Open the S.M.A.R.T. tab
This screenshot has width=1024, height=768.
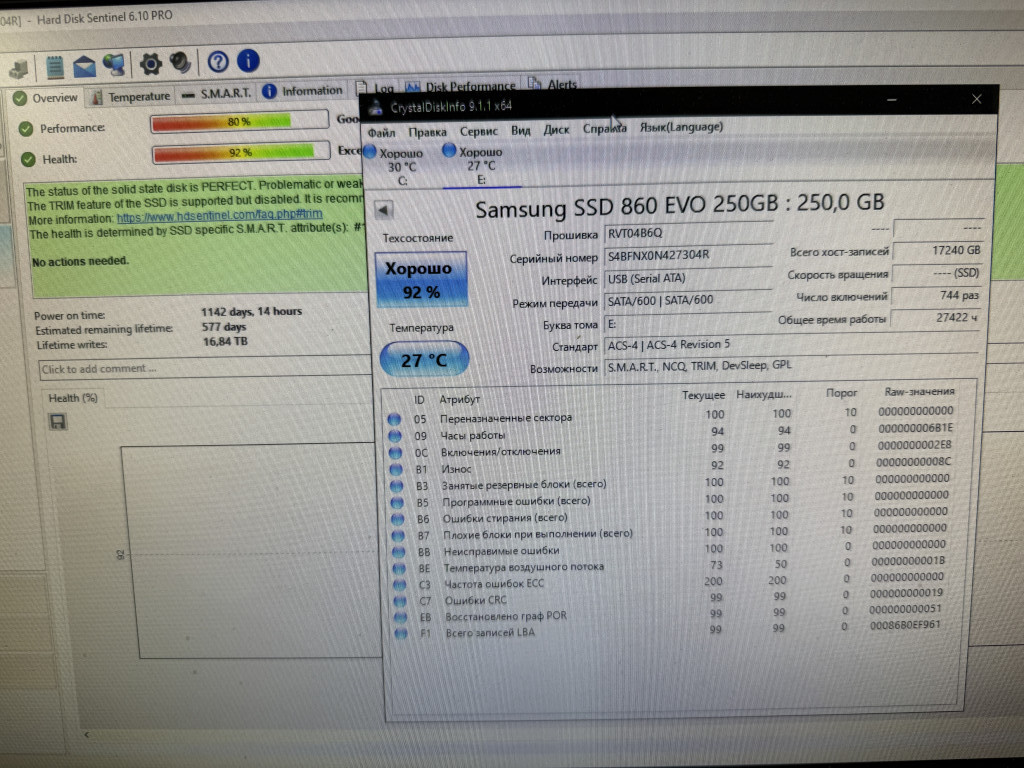point(216,94)
